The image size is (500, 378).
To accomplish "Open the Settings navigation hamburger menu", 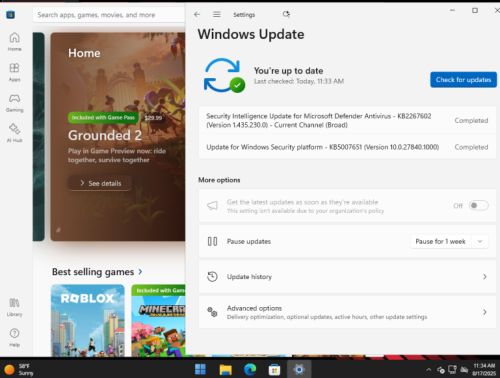I will pyautogui.click(x=217, y=14).
